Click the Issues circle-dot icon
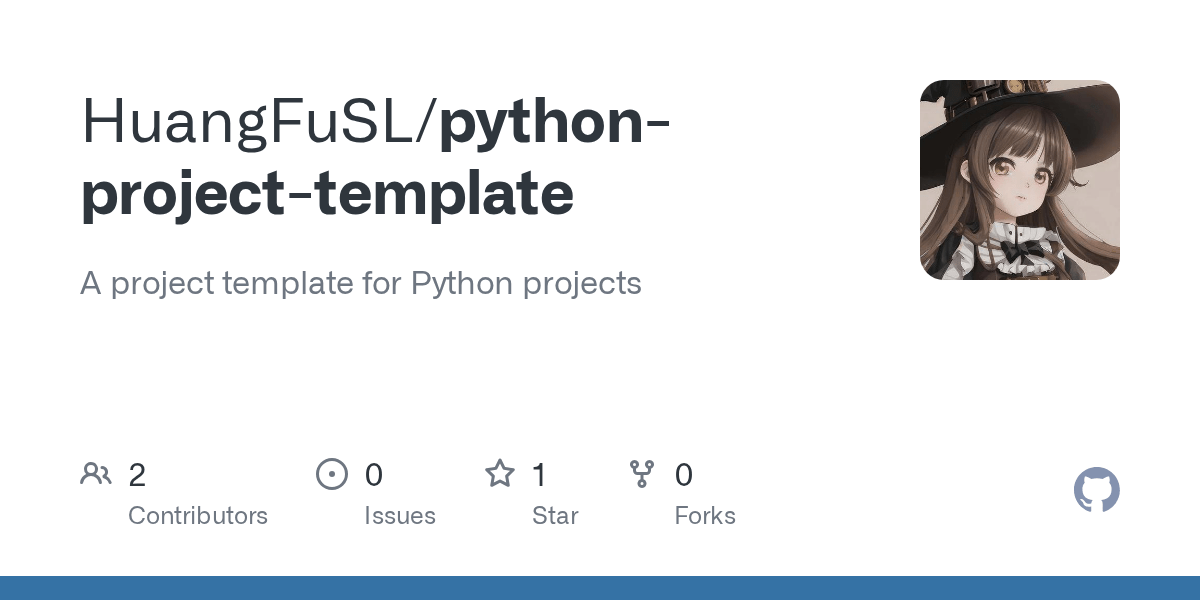Image resolution: width=1200 pixels, height=600 pixels. [331, 474]
